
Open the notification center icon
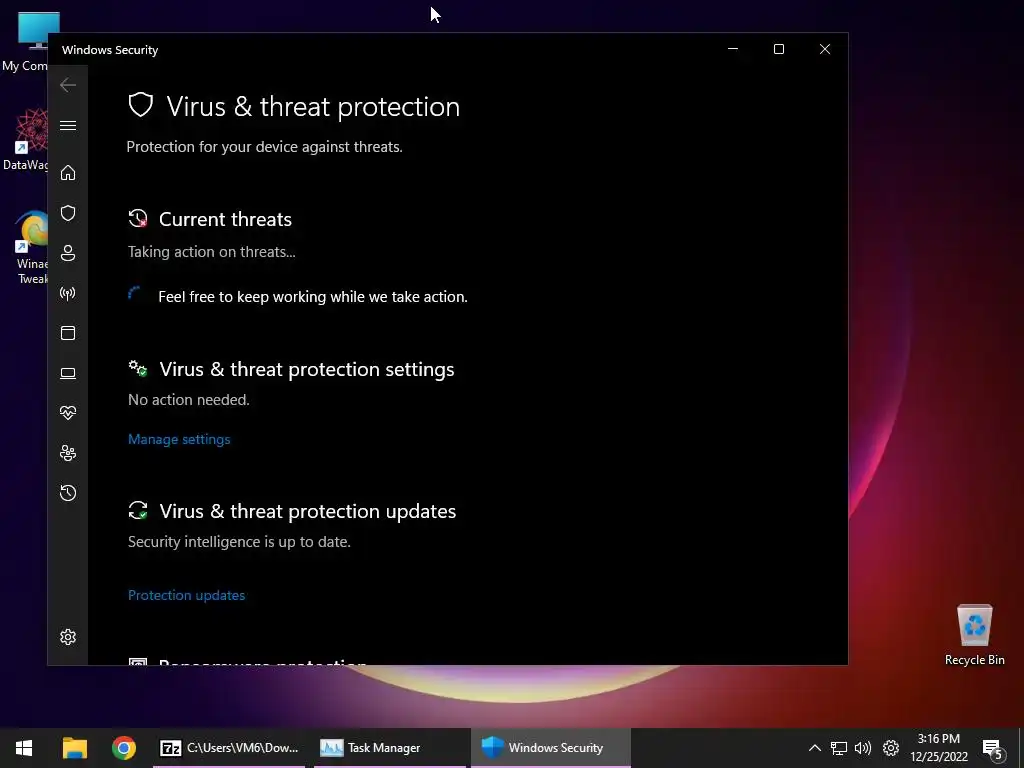click(992, 749)
